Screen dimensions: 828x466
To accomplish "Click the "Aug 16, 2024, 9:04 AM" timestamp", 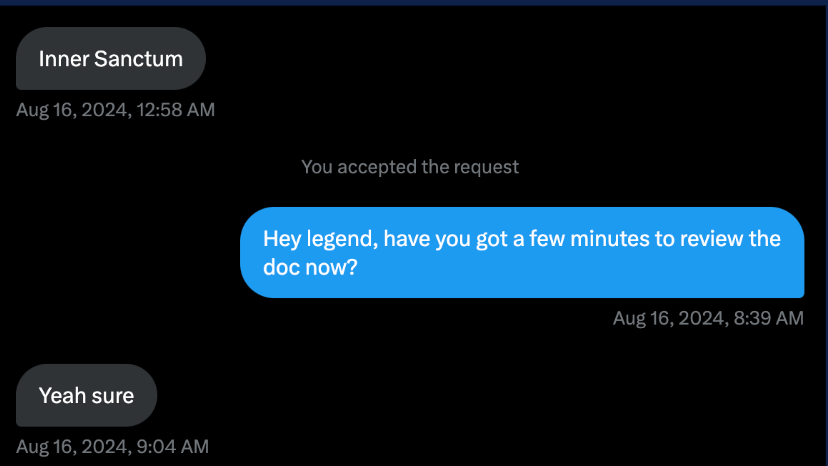I will pos(113,446).
